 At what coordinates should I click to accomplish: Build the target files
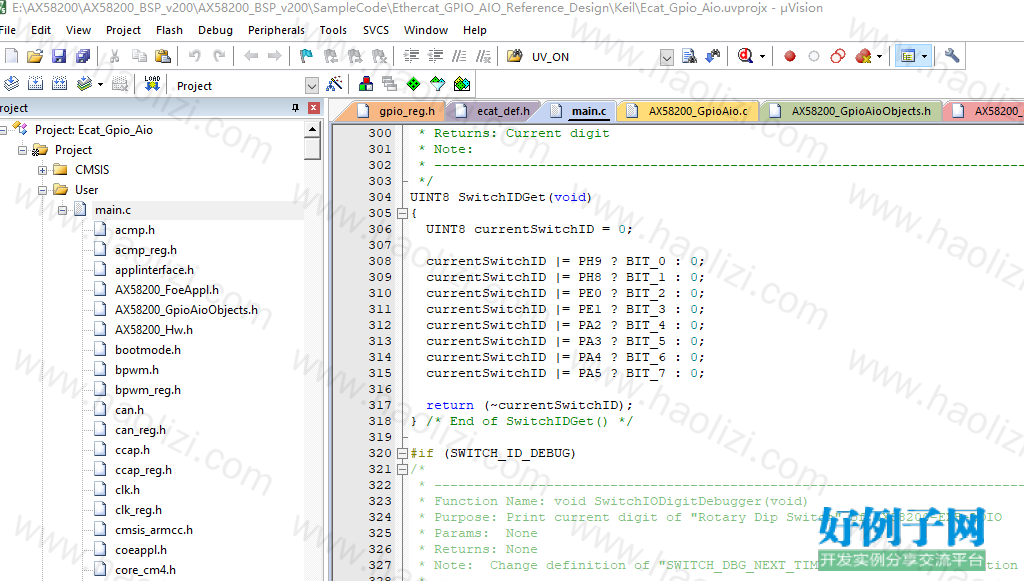(35, 84)
